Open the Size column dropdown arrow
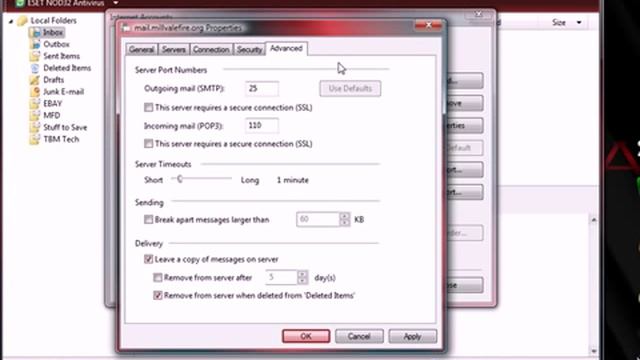The width and height of the screenshot is (640, 360). 579,22
